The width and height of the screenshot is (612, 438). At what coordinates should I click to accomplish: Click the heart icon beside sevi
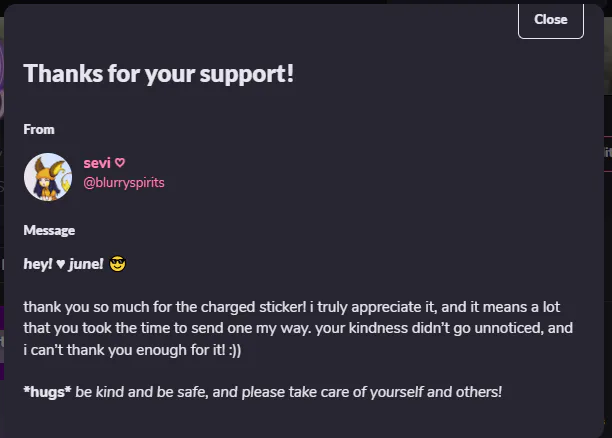(120, 163)
